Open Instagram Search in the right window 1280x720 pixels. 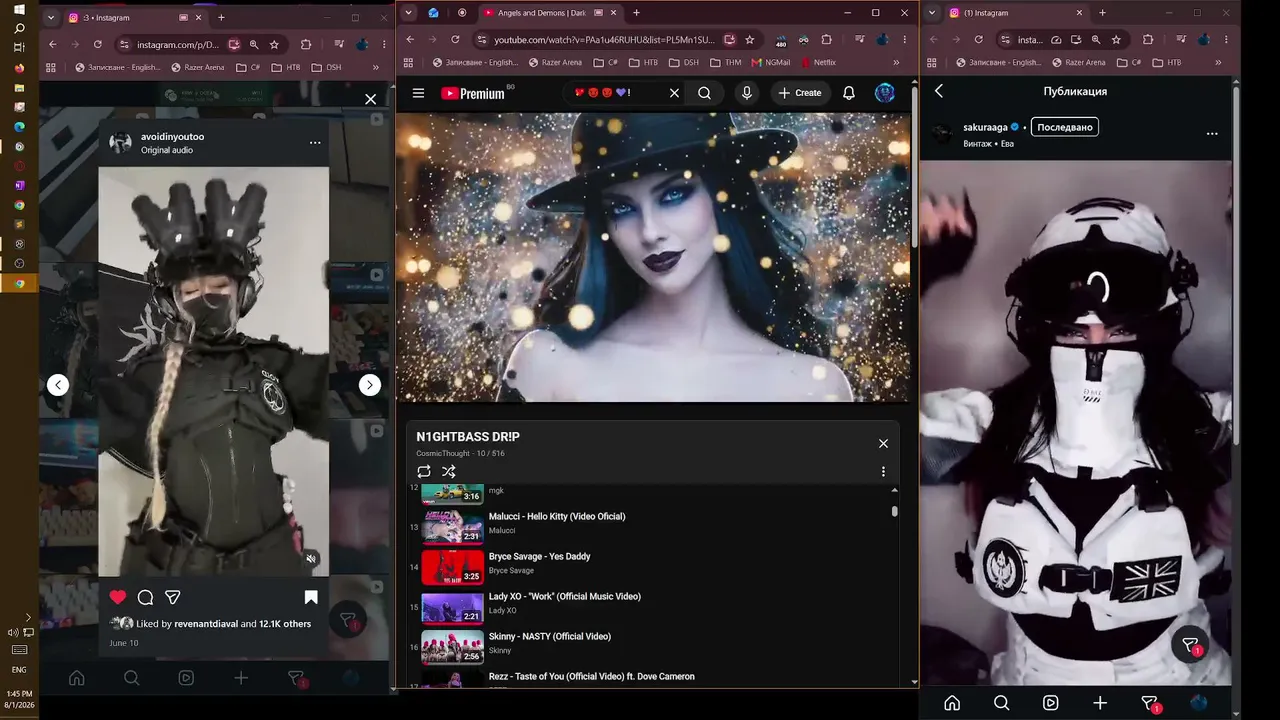pyautogui.click(x=1001, y=703)
